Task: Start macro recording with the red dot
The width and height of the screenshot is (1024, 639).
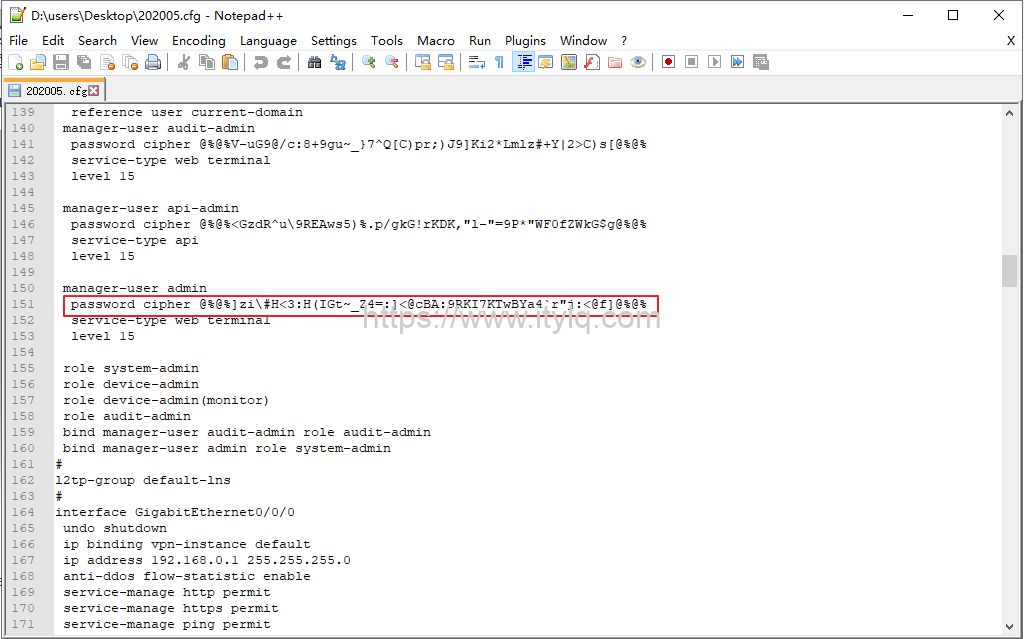Action: (668, 62)
